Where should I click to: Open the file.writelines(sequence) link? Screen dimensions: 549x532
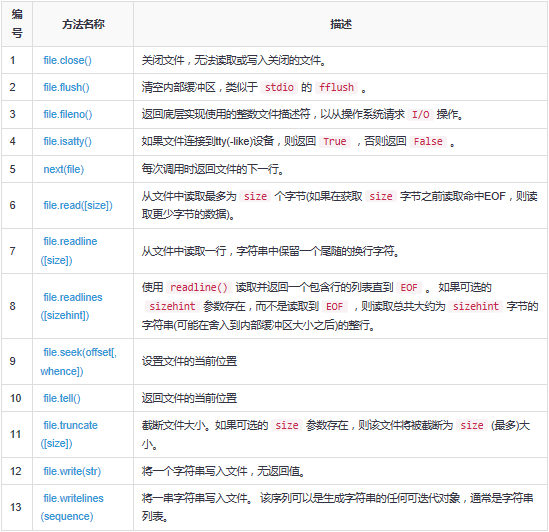tap(72, 507)
